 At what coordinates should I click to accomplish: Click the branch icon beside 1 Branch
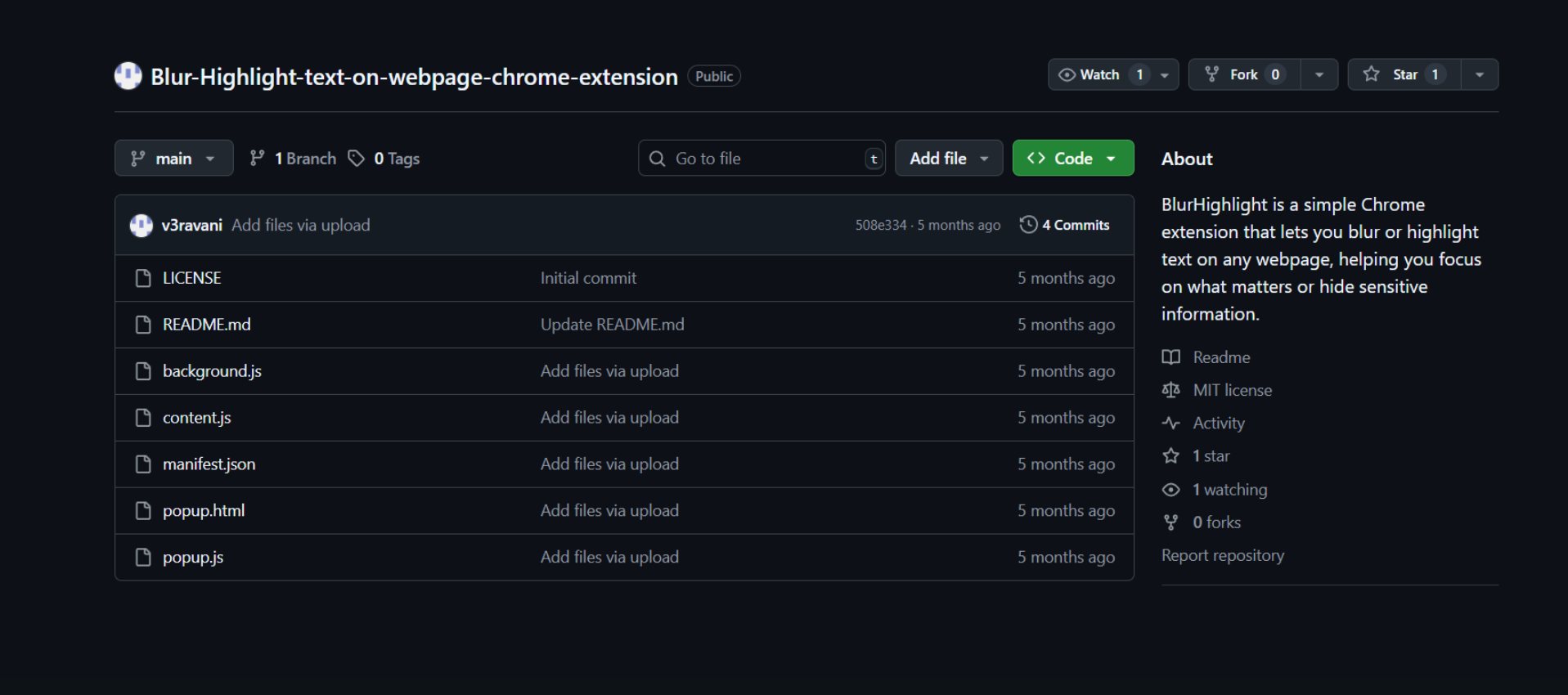pyautogui.click(x=257, y=159)
